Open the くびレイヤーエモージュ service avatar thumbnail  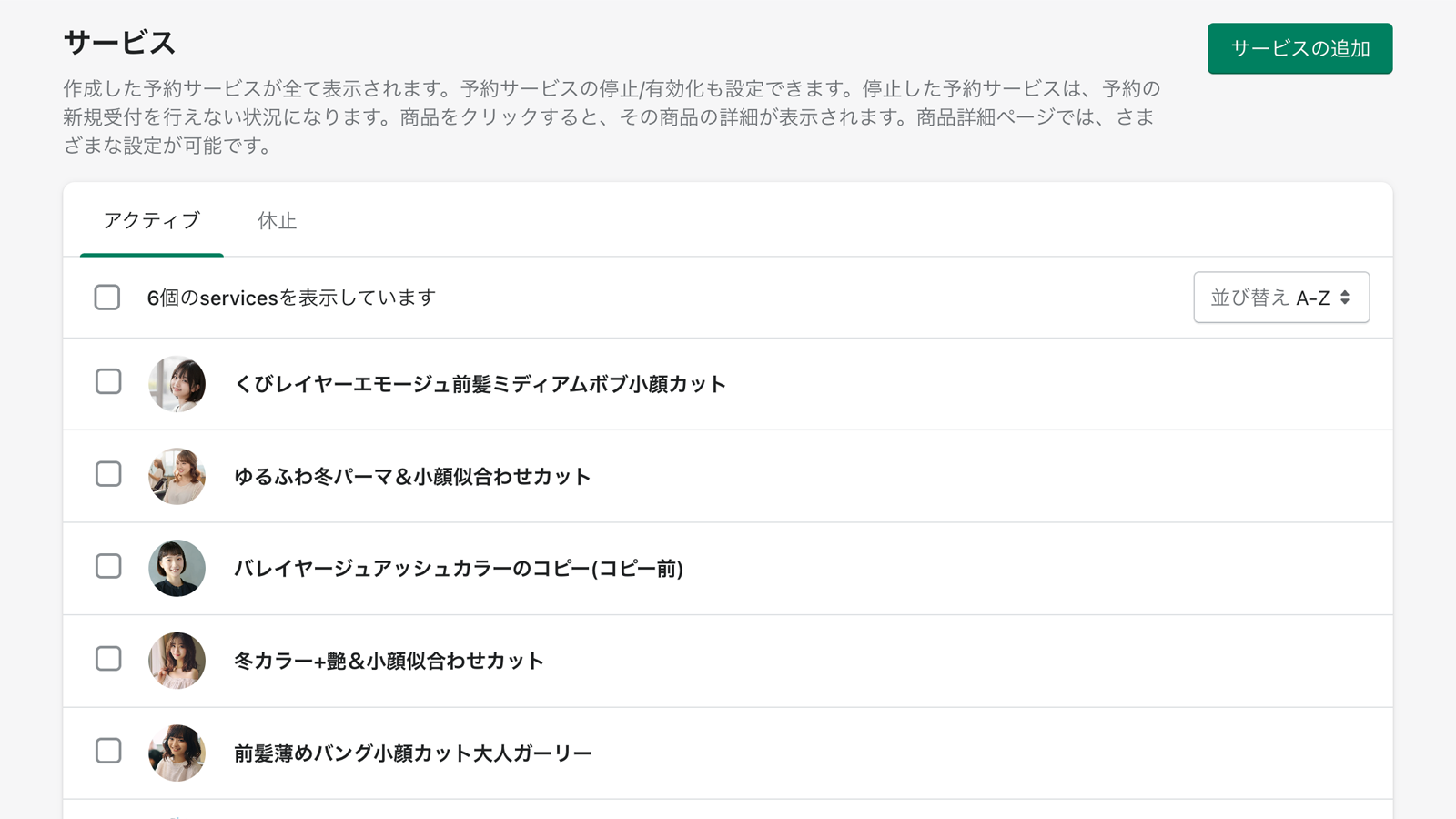[177, 384]
